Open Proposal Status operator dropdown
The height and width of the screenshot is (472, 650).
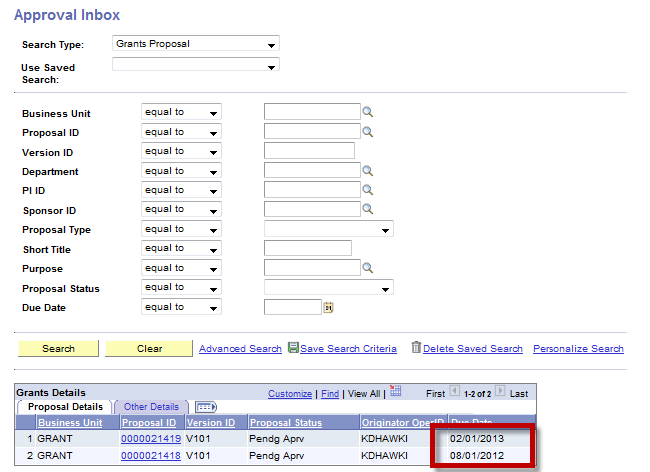(x=181, y=287)
